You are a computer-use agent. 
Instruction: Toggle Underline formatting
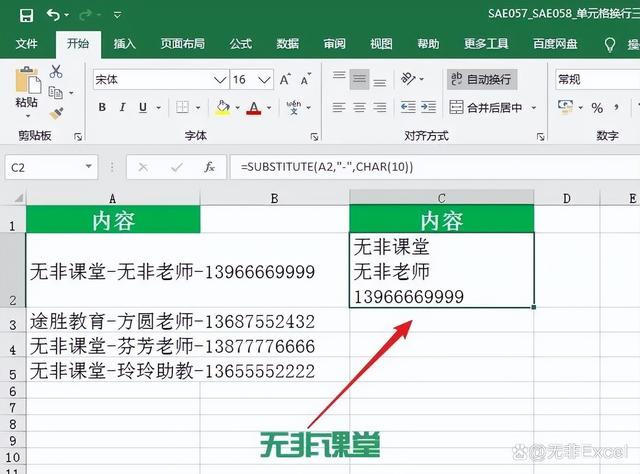[x=143, y=107]
